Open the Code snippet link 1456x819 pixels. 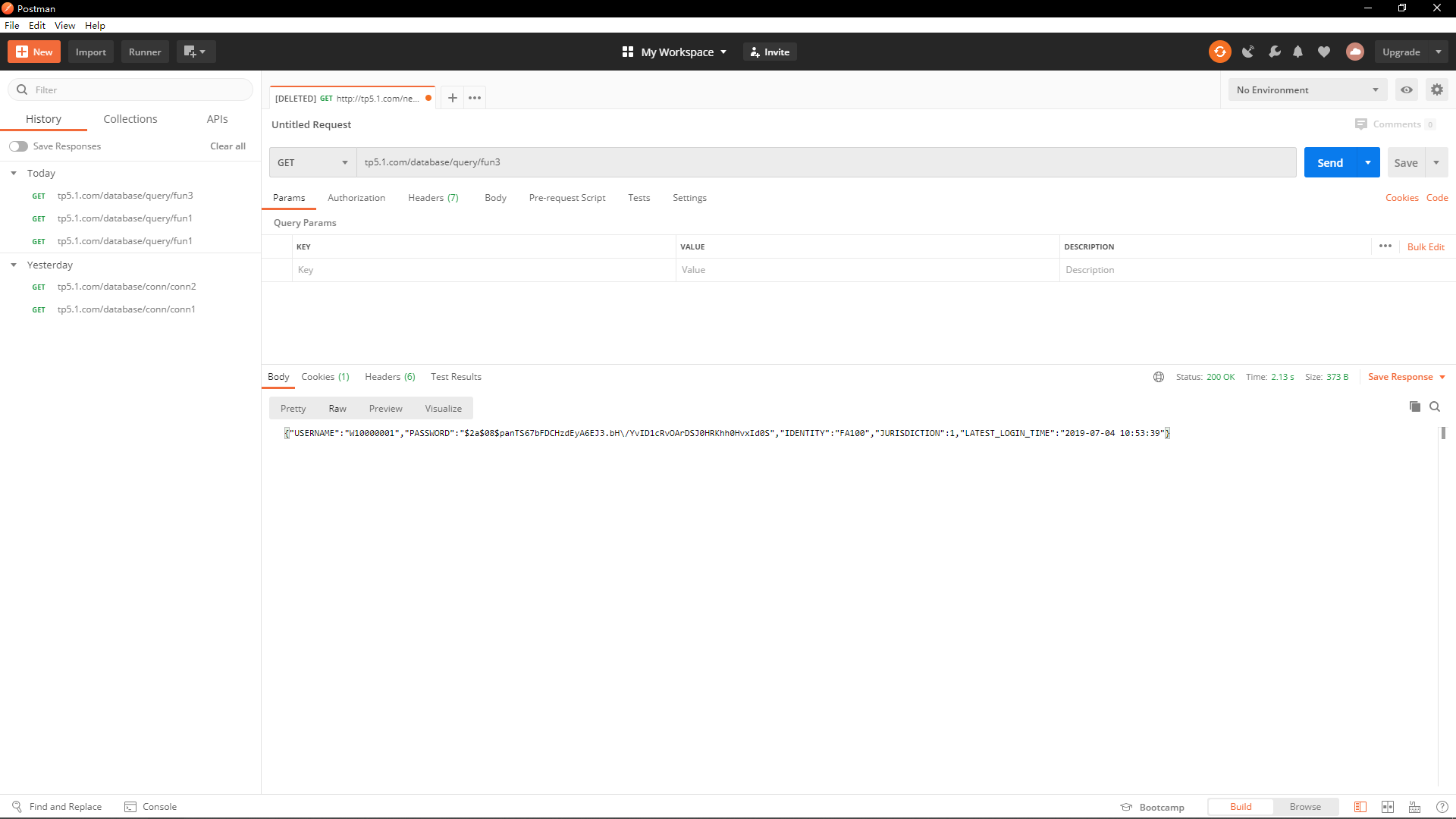(x=1437, y=198)
